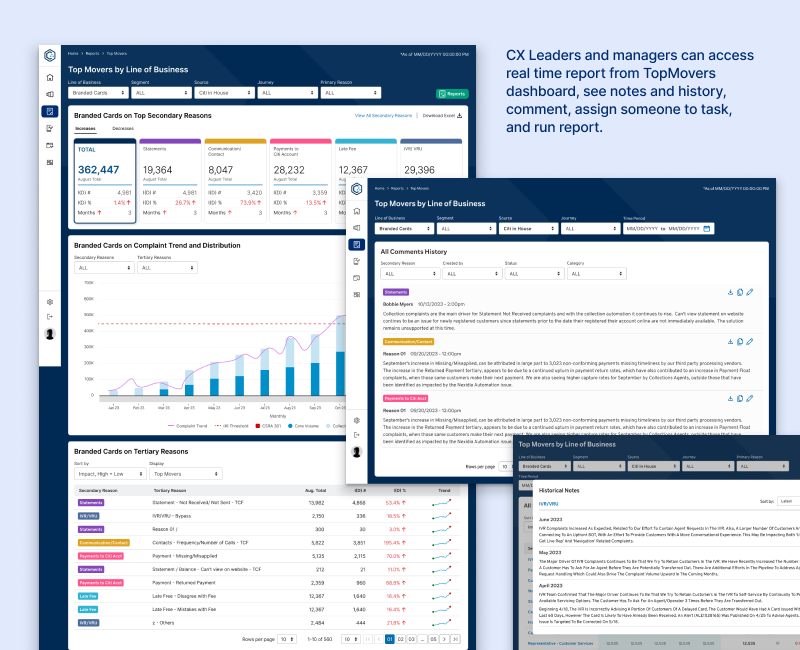
Task: Open Created by dropdown in All Comments History
Action: (472, 274)
